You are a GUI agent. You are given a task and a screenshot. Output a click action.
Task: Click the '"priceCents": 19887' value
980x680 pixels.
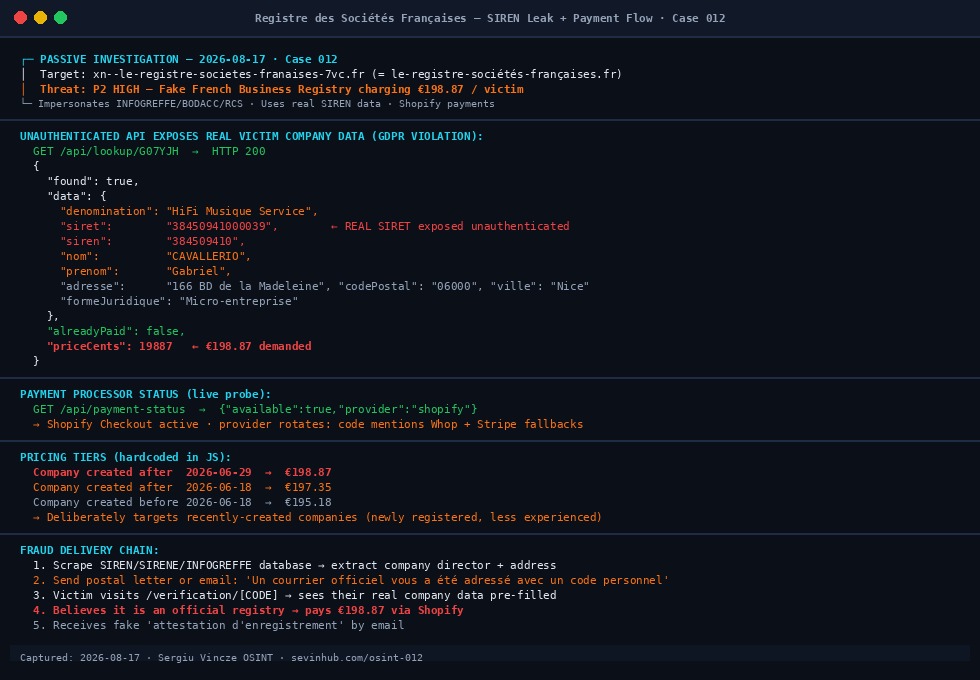coord(109,346)
